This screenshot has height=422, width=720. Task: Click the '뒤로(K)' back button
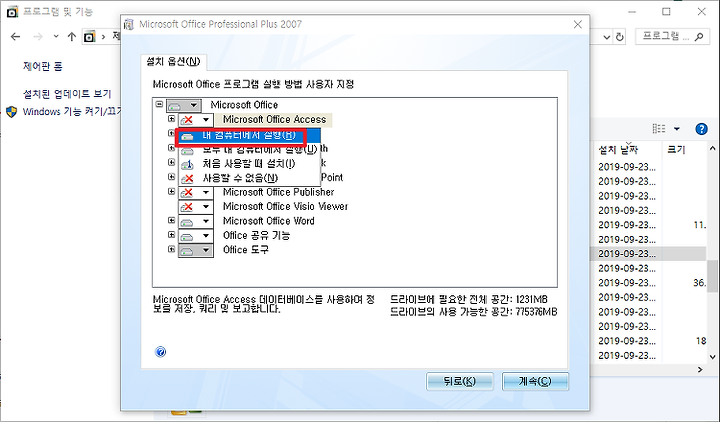point(460,381)
